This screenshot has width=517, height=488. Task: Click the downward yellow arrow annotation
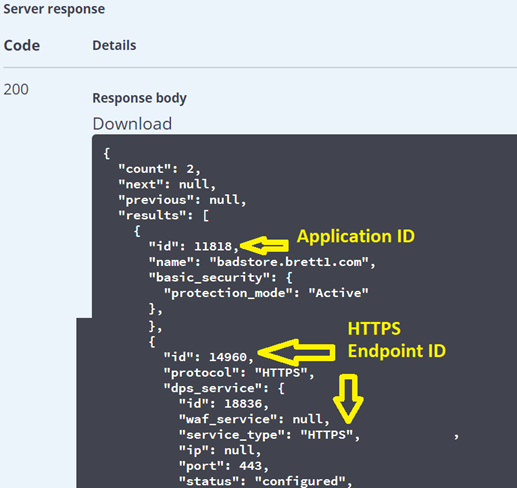click(x=348, y=399)
